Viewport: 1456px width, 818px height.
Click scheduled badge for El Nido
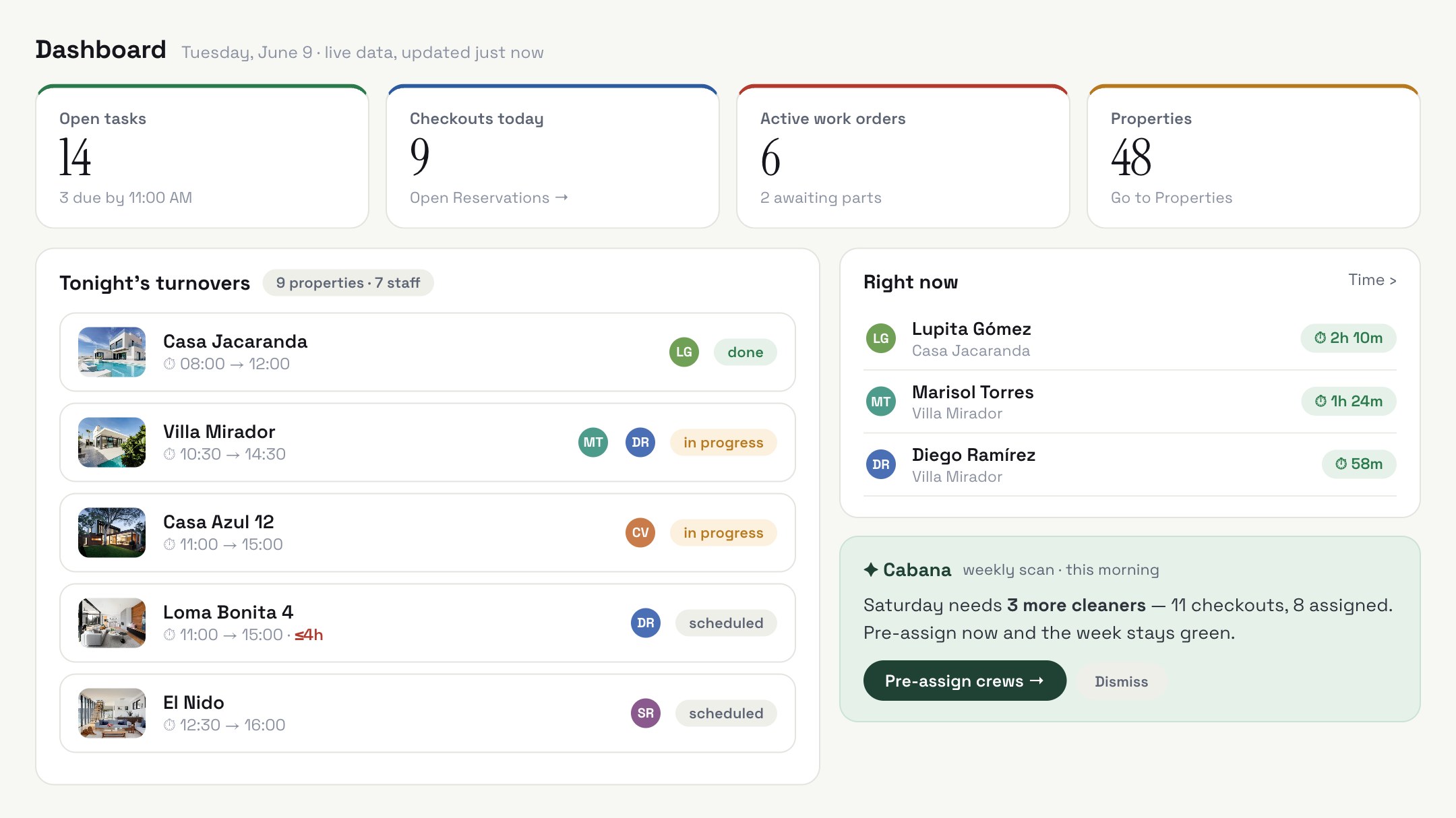(x=726, y=713)
